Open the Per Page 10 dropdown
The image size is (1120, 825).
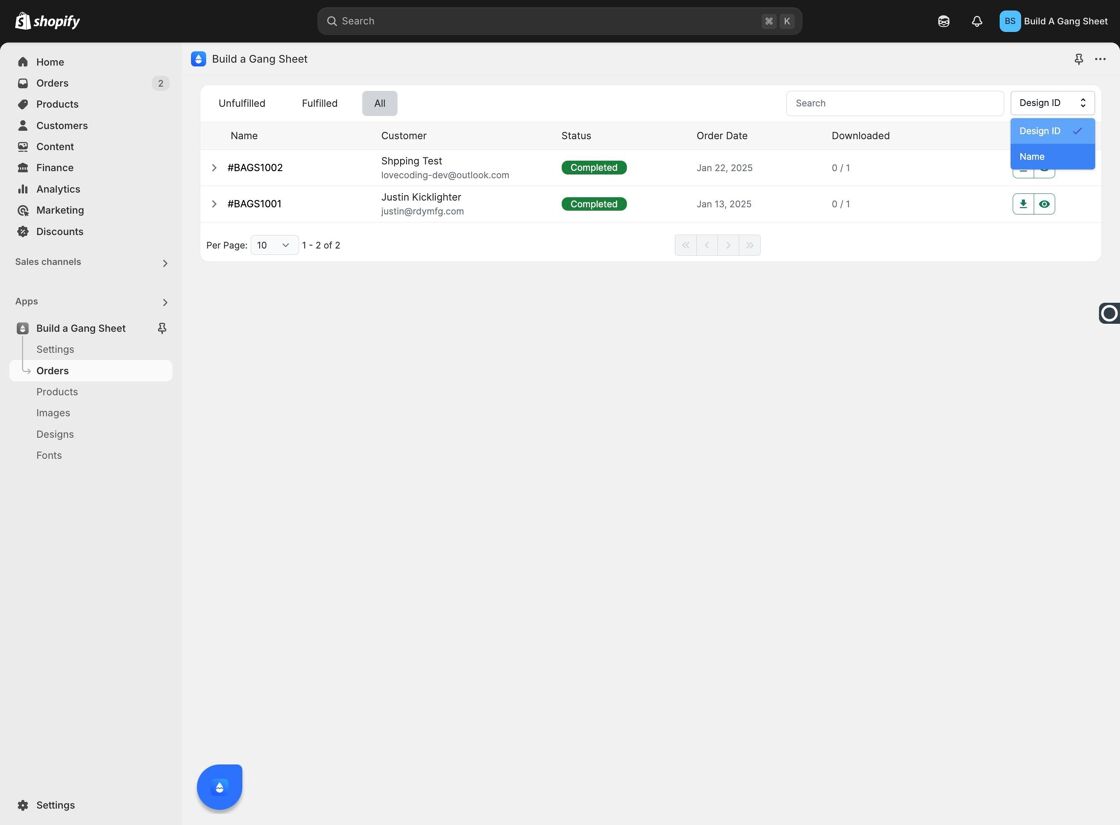274,245
